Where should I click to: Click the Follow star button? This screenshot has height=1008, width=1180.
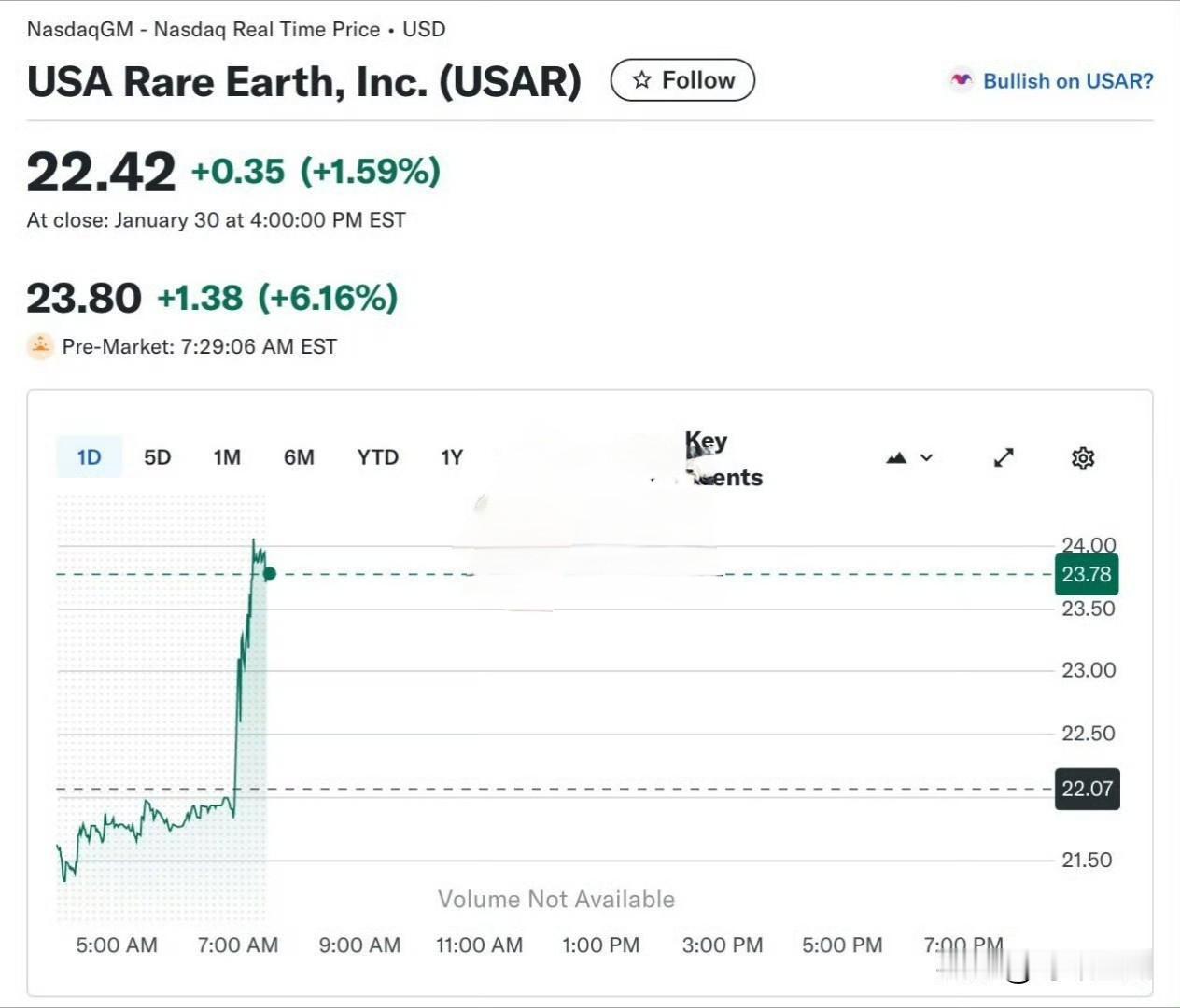click(682, 80)
